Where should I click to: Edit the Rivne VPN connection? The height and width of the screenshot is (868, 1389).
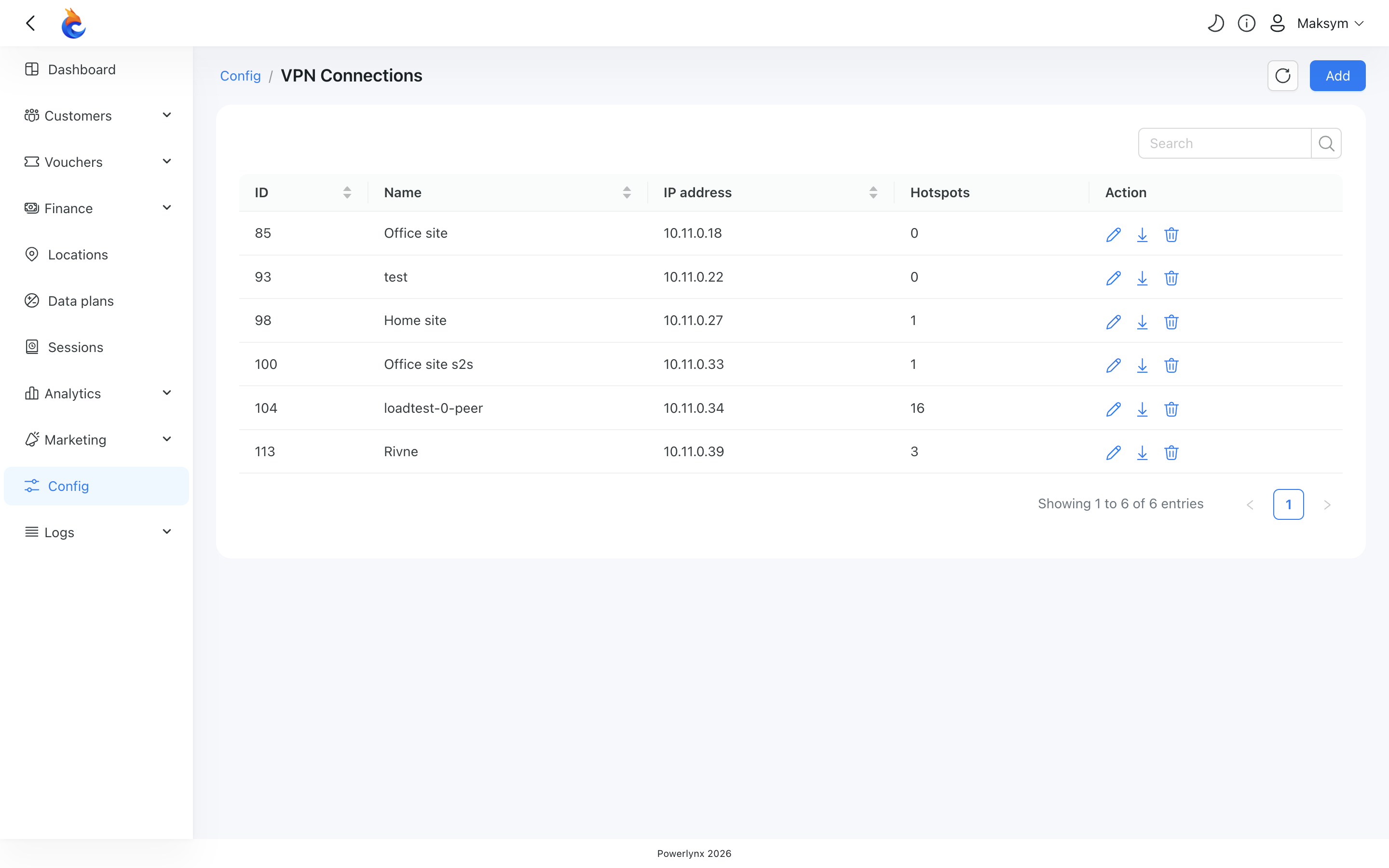click(1114, 453)
